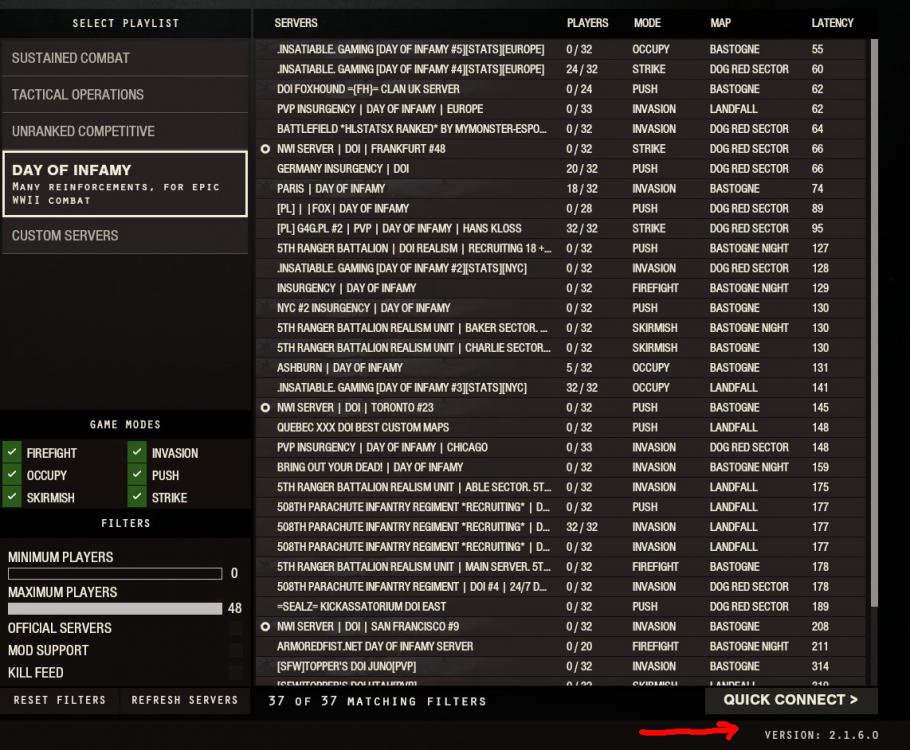Select Ashburn Day of Infamy server
The height and width of the screenshot is (750, 910).
(560, 368)
